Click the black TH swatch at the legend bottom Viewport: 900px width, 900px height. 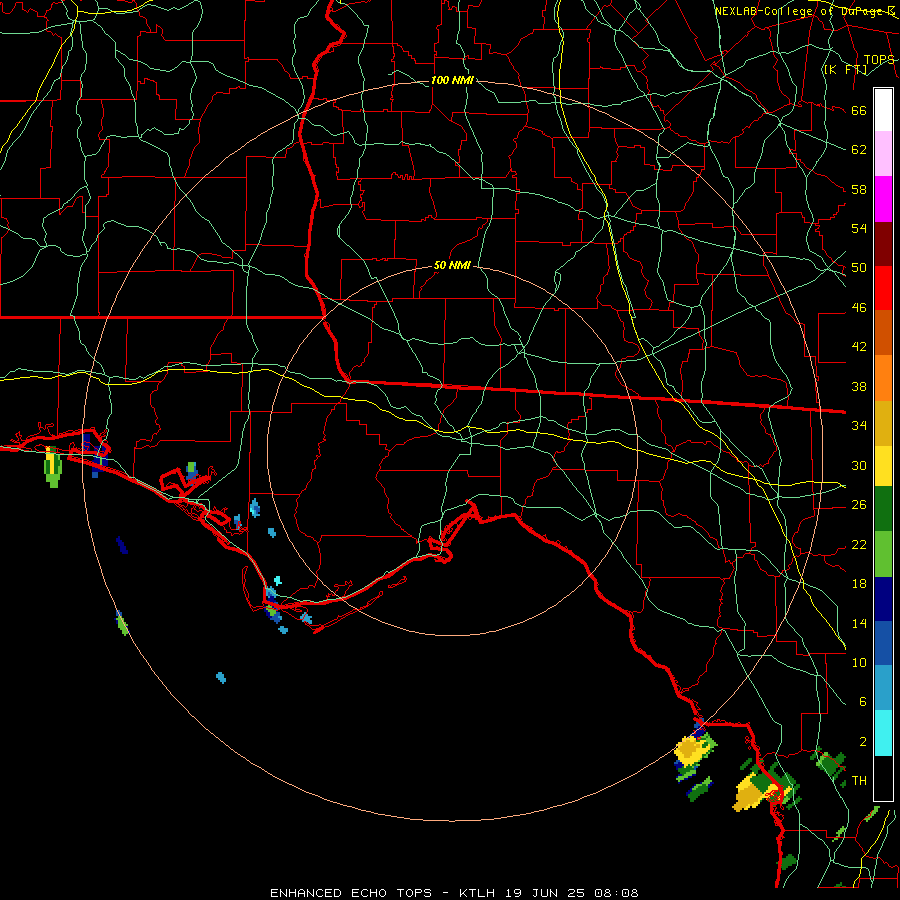883,778
